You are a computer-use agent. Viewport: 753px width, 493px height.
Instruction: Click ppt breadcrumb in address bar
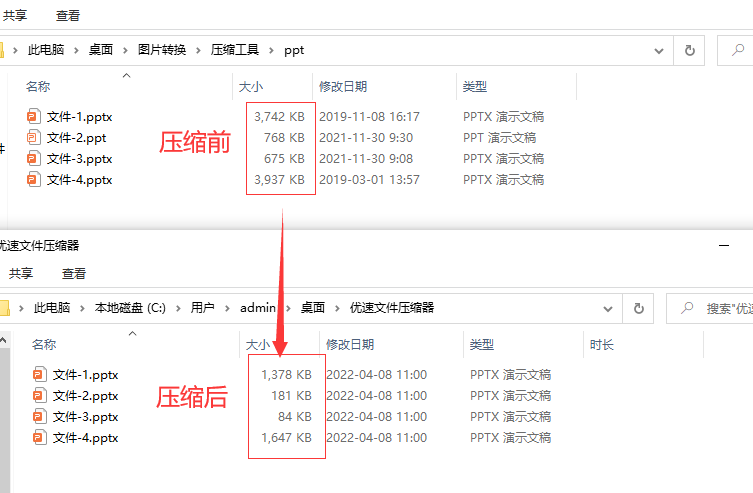point(294,50)
